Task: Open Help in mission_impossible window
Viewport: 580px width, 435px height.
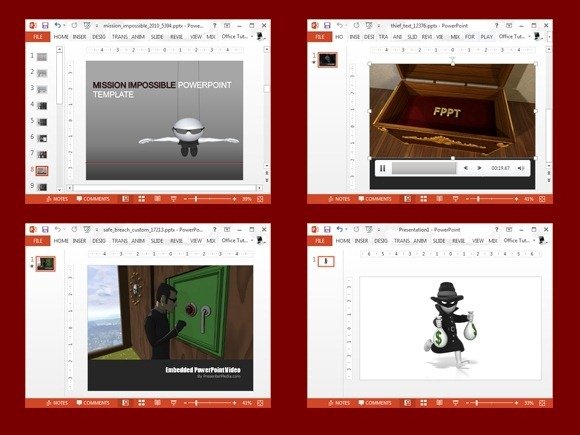Action: click(x=215, y=26)
